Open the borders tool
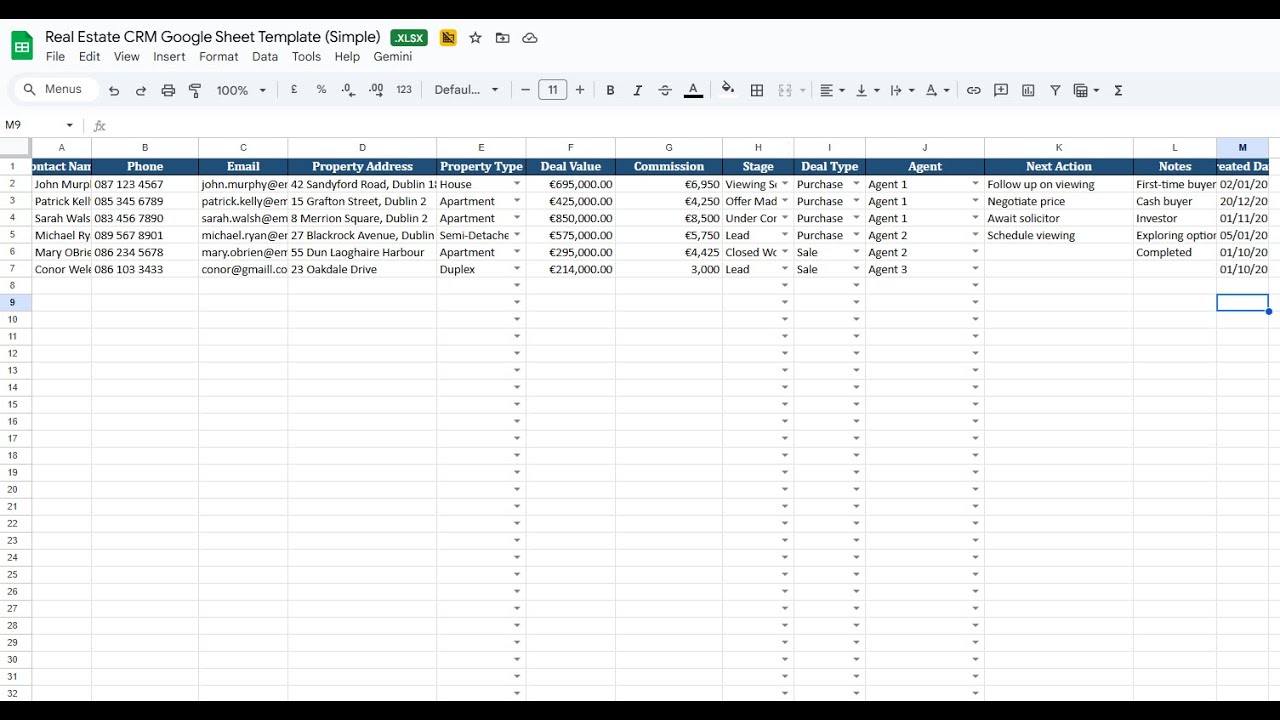This screenshot has width=1280, height=720. tap(757, 90)
